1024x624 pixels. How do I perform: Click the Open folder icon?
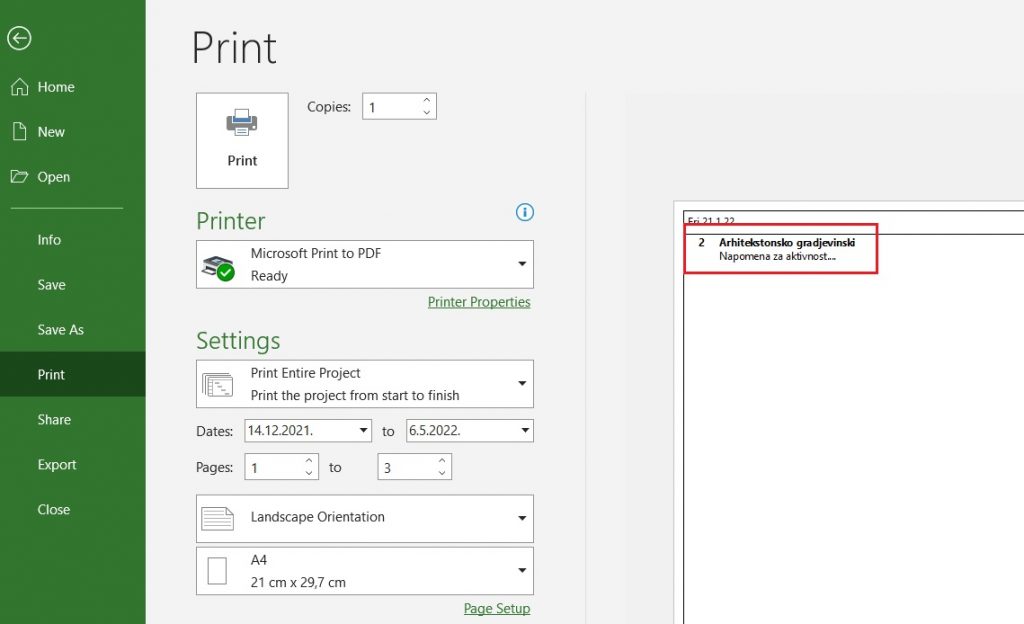19,177
